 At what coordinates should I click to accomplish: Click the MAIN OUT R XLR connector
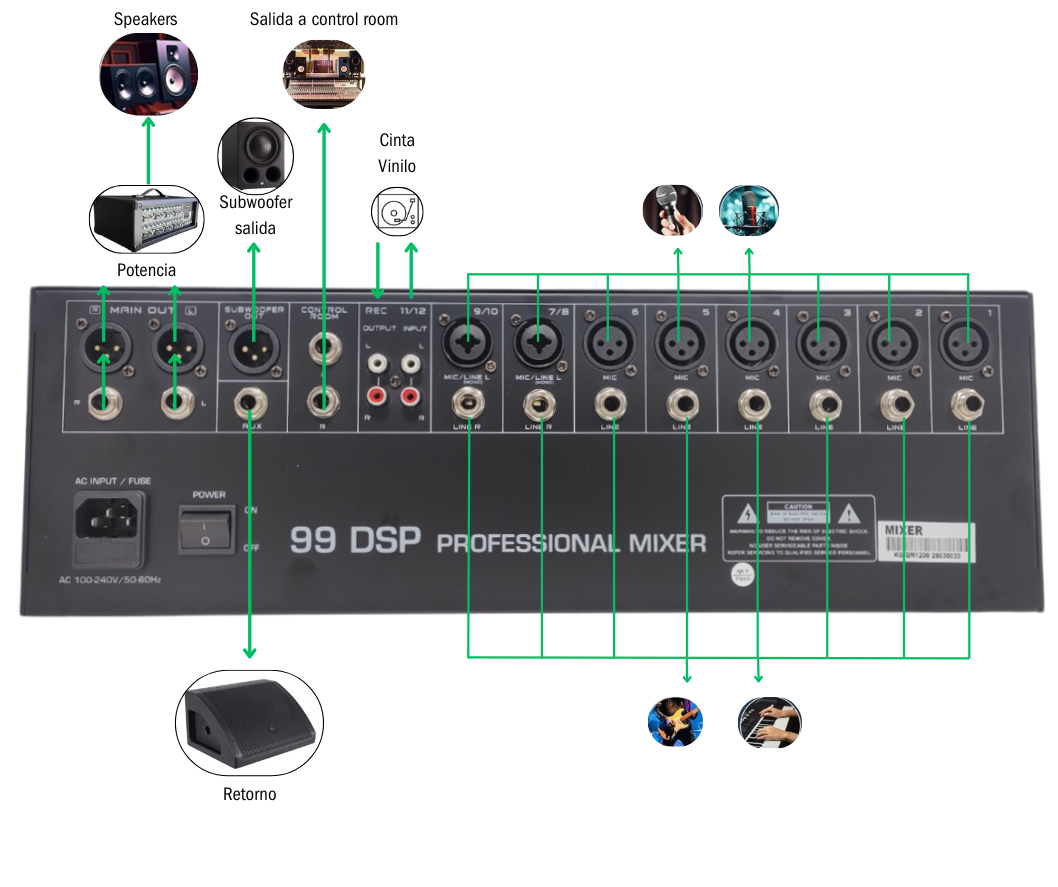click(105, 349)
